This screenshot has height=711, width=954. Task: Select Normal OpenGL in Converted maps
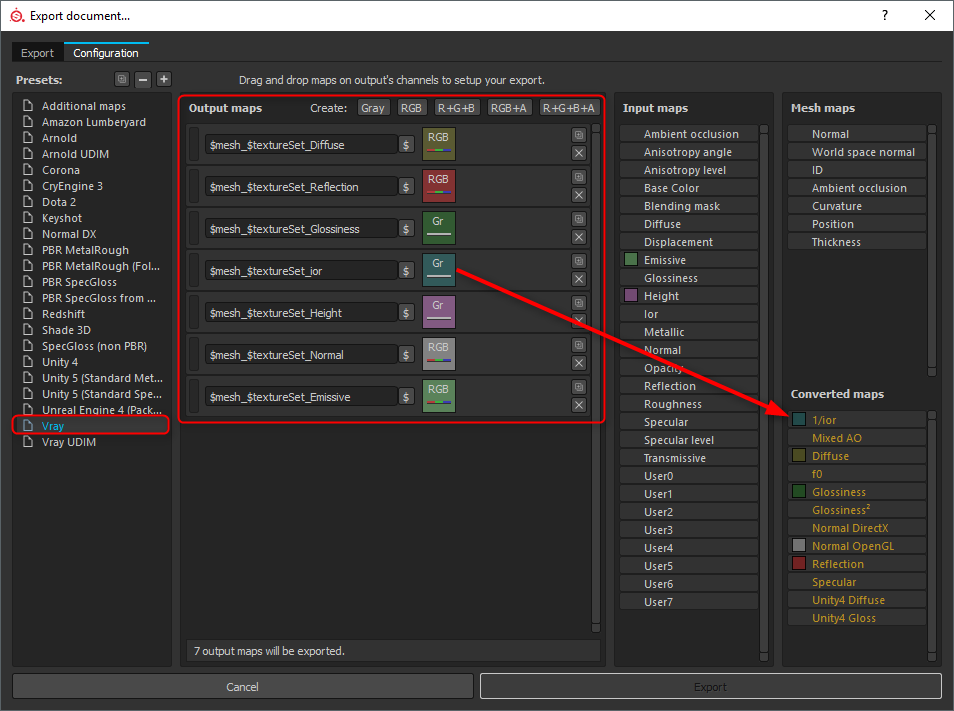pos(857,546)
